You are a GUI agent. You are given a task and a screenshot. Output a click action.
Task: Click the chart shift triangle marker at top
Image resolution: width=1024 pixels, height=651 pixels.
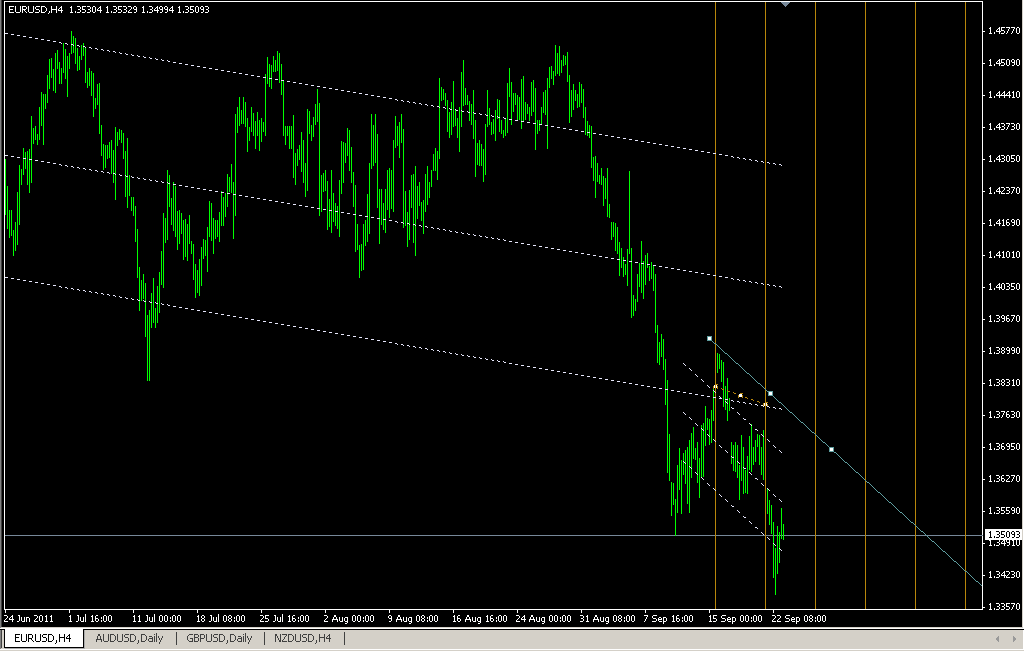click(x=786, y=4)
